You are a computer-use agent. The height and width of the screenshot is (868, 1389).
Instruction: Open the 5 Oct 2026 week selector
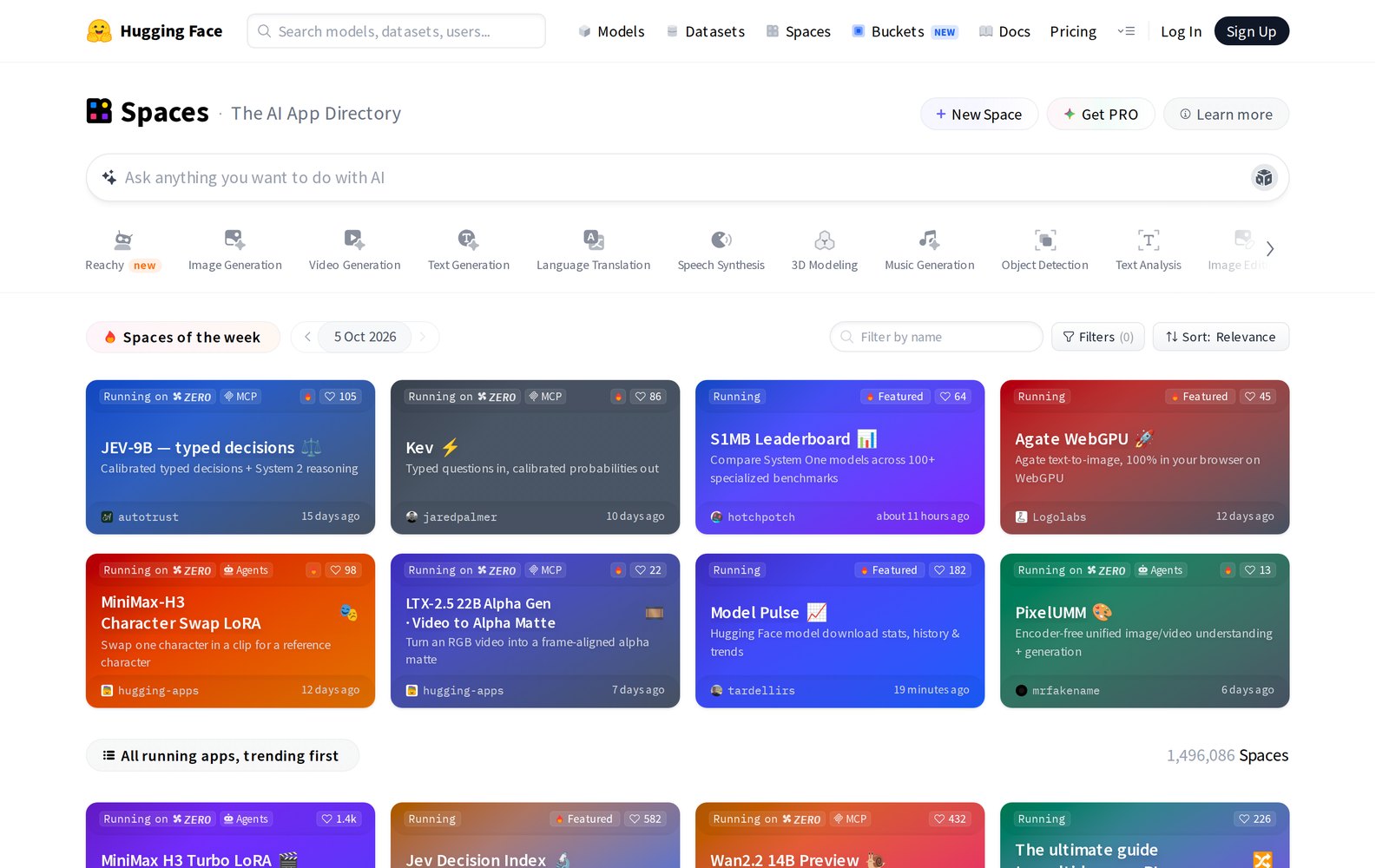[x=365, y=337]
